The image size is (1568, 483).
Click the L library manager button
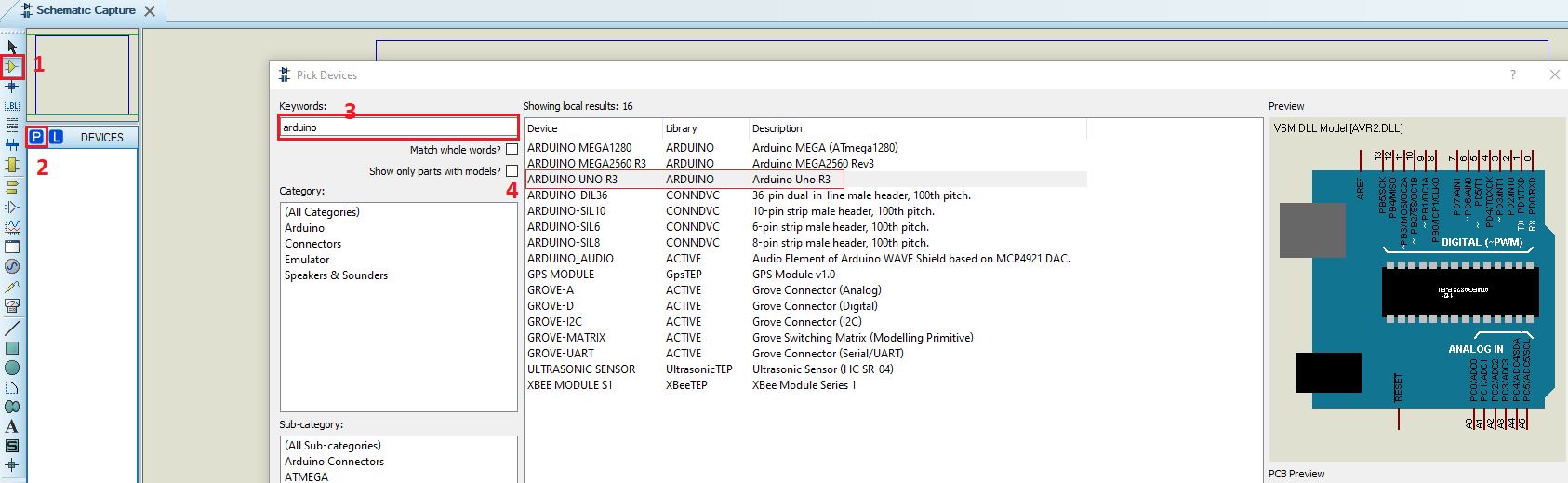pos(56,137)
